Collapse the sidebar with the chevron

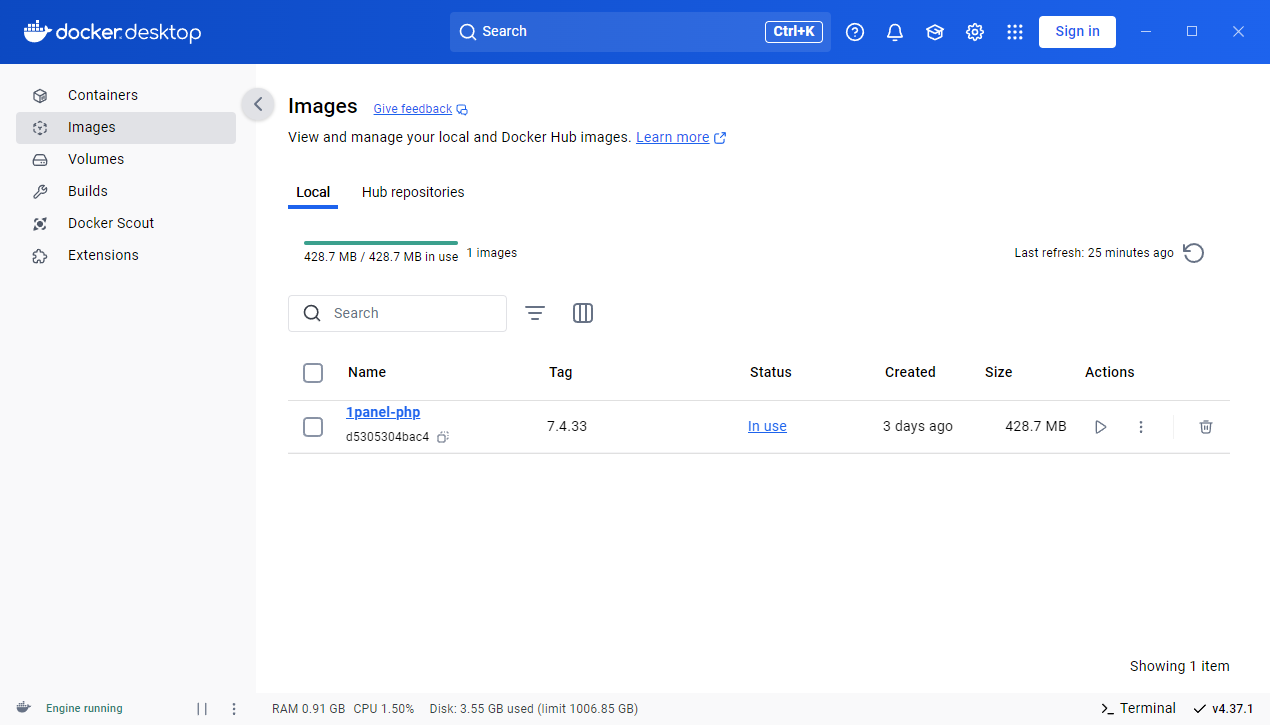[258, 104]
